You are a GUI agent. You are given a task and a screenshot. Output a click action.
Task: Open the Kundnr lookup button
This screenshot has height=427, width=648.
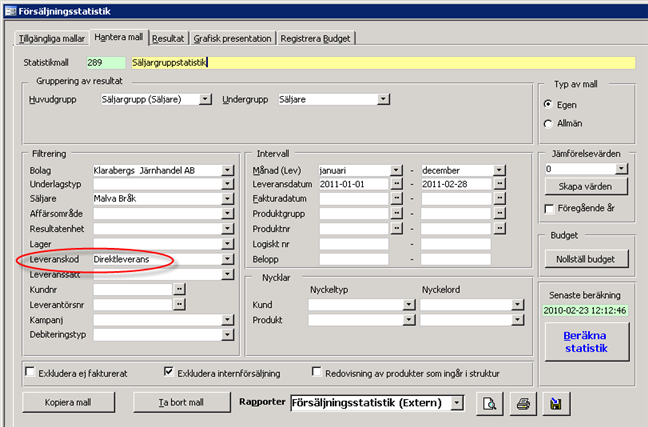[179, 289]
